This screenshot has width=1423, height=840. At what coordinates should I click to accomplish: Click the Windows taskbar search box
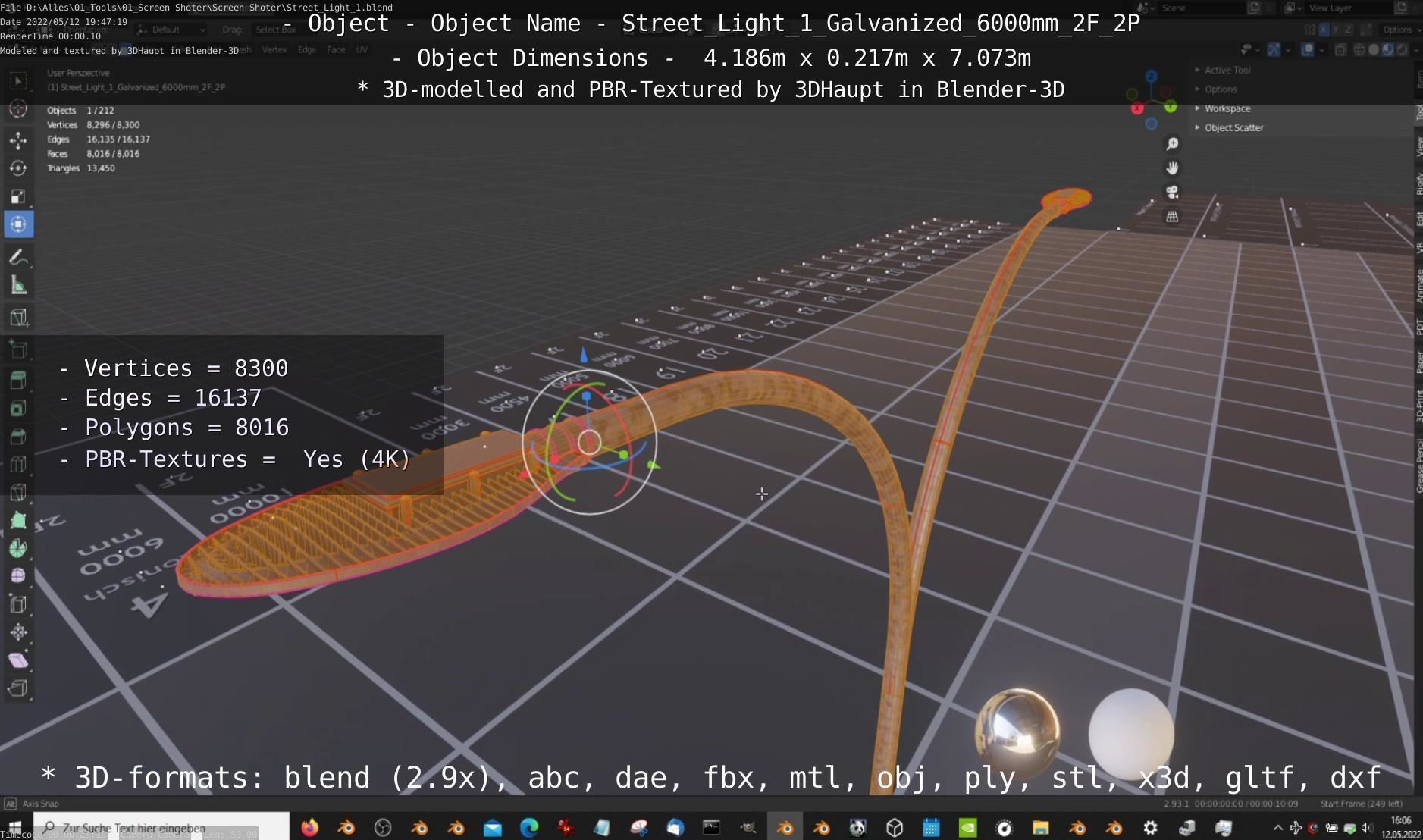161,826
